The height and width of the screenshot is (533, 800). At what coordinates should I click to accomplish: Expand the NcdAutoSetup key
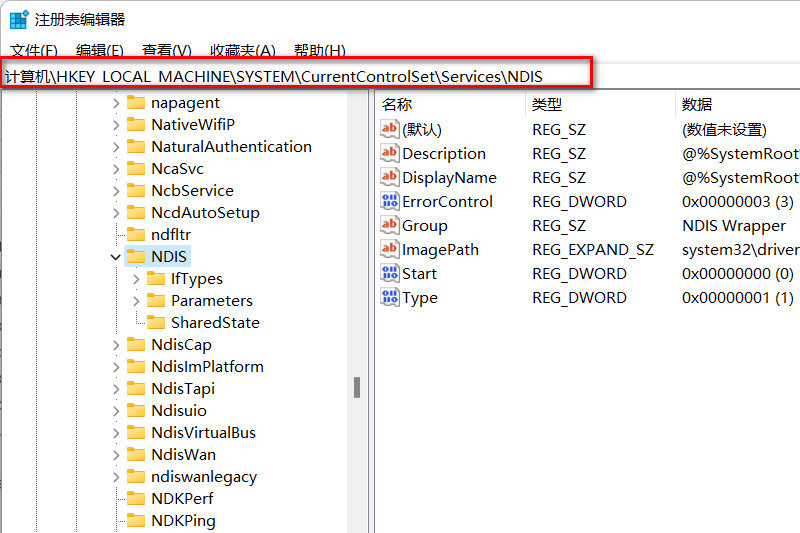pos(116,213)
